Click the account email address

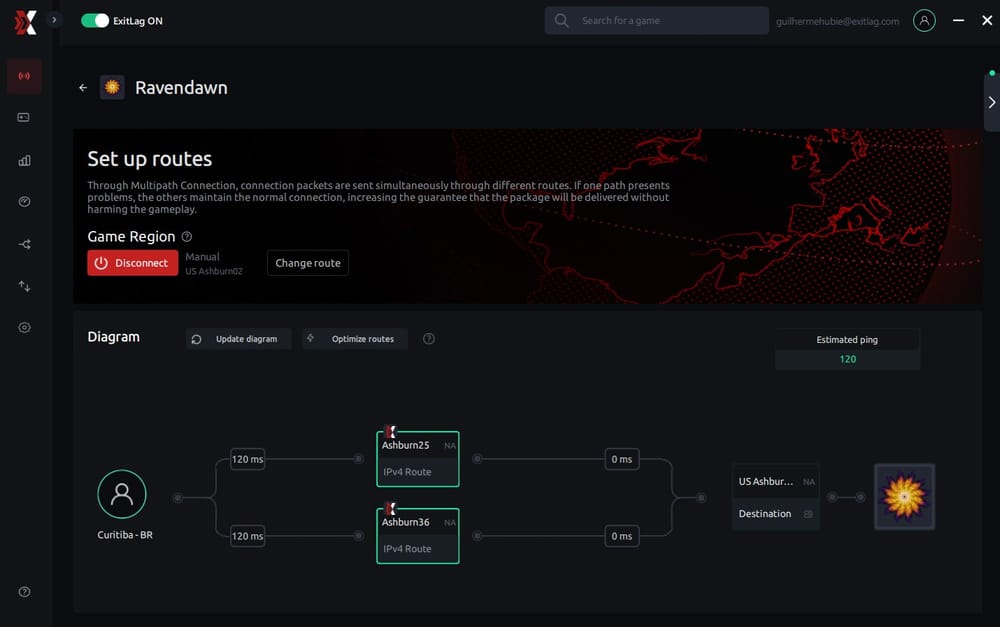pos(837,21)
